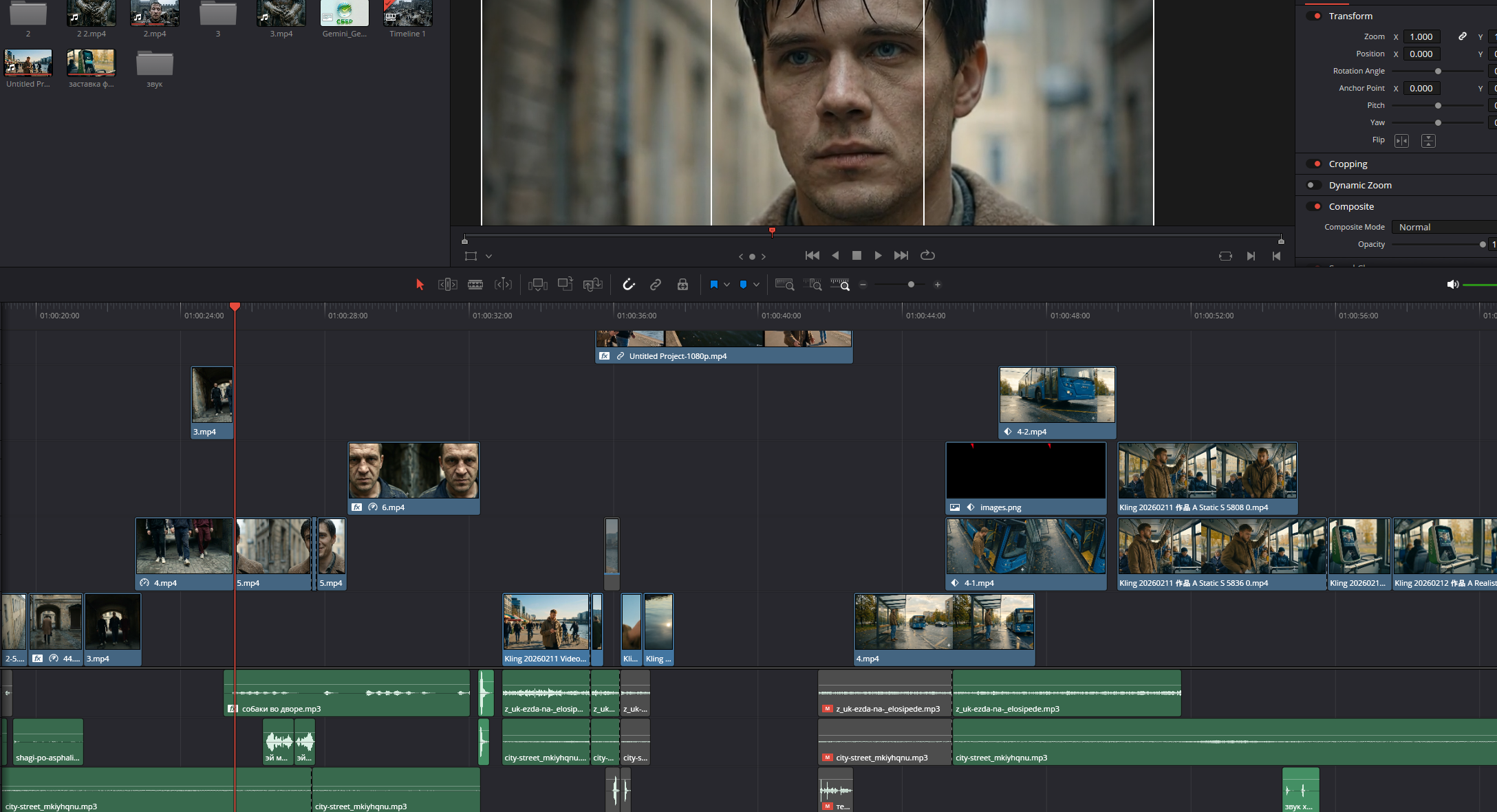
Task: Toggle linked selection chain icon
Action: [656, 285]
